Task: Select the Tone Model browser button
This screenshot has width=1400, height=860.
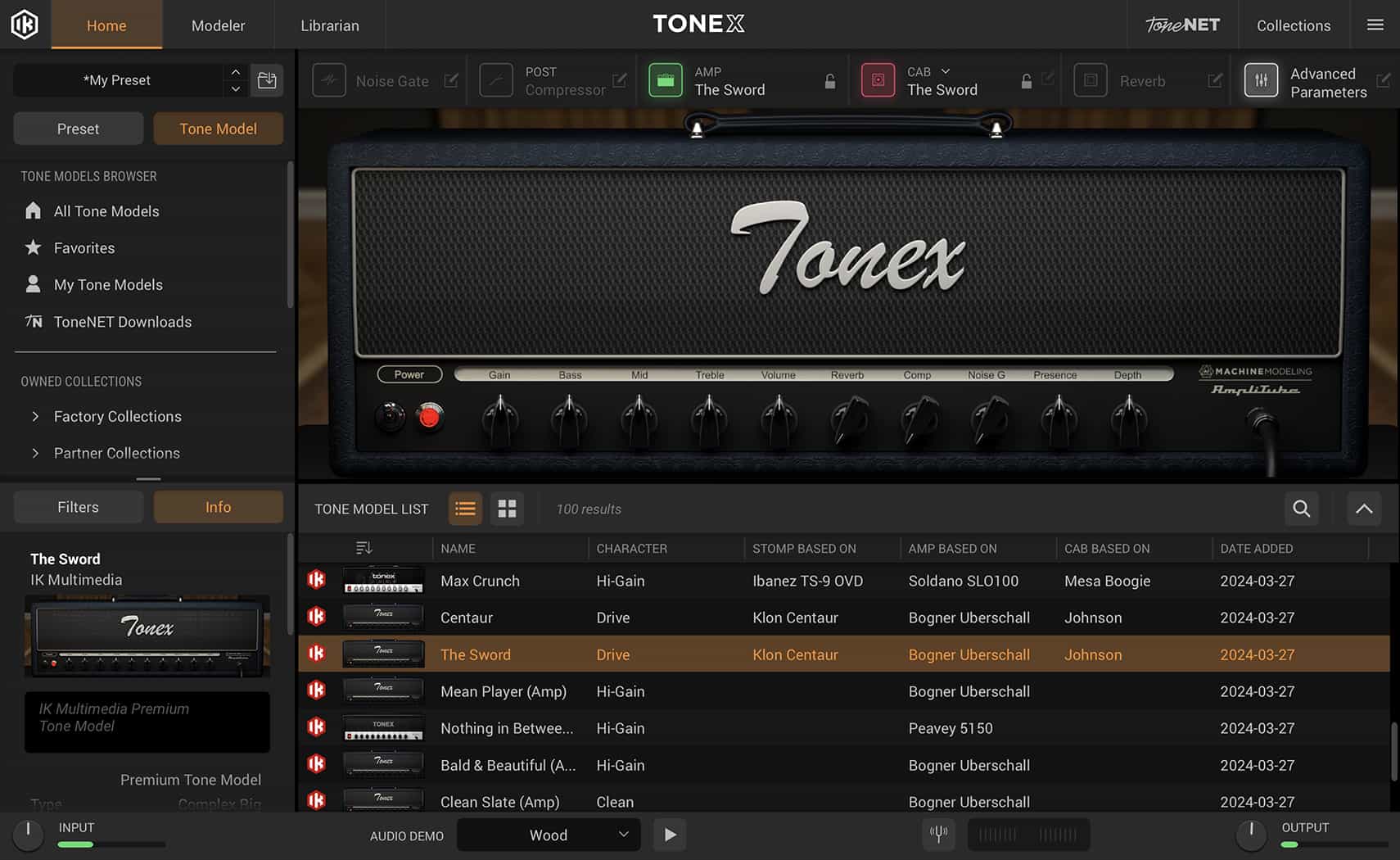Action: click(219, 129)
